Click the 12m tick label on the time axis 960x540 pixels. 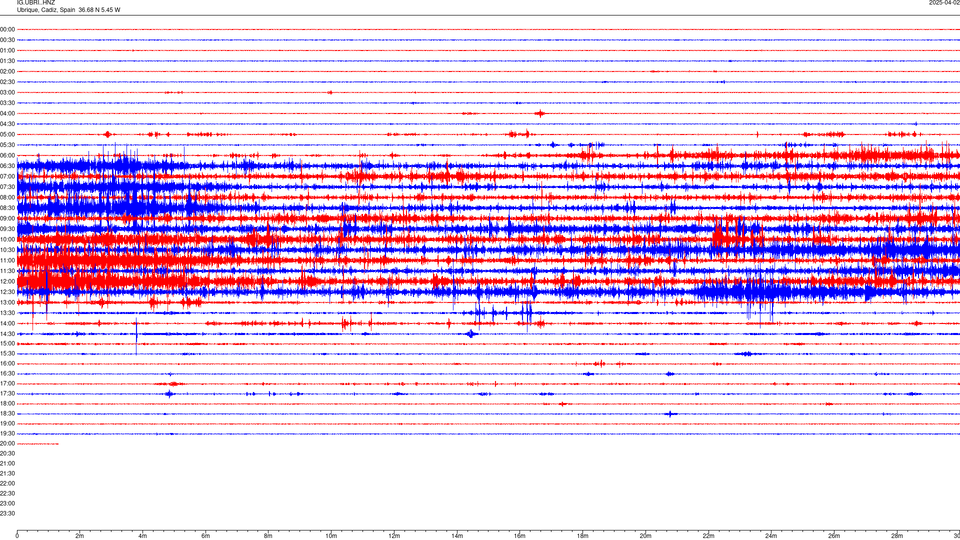pyautogui.click(x=394, y=536)
